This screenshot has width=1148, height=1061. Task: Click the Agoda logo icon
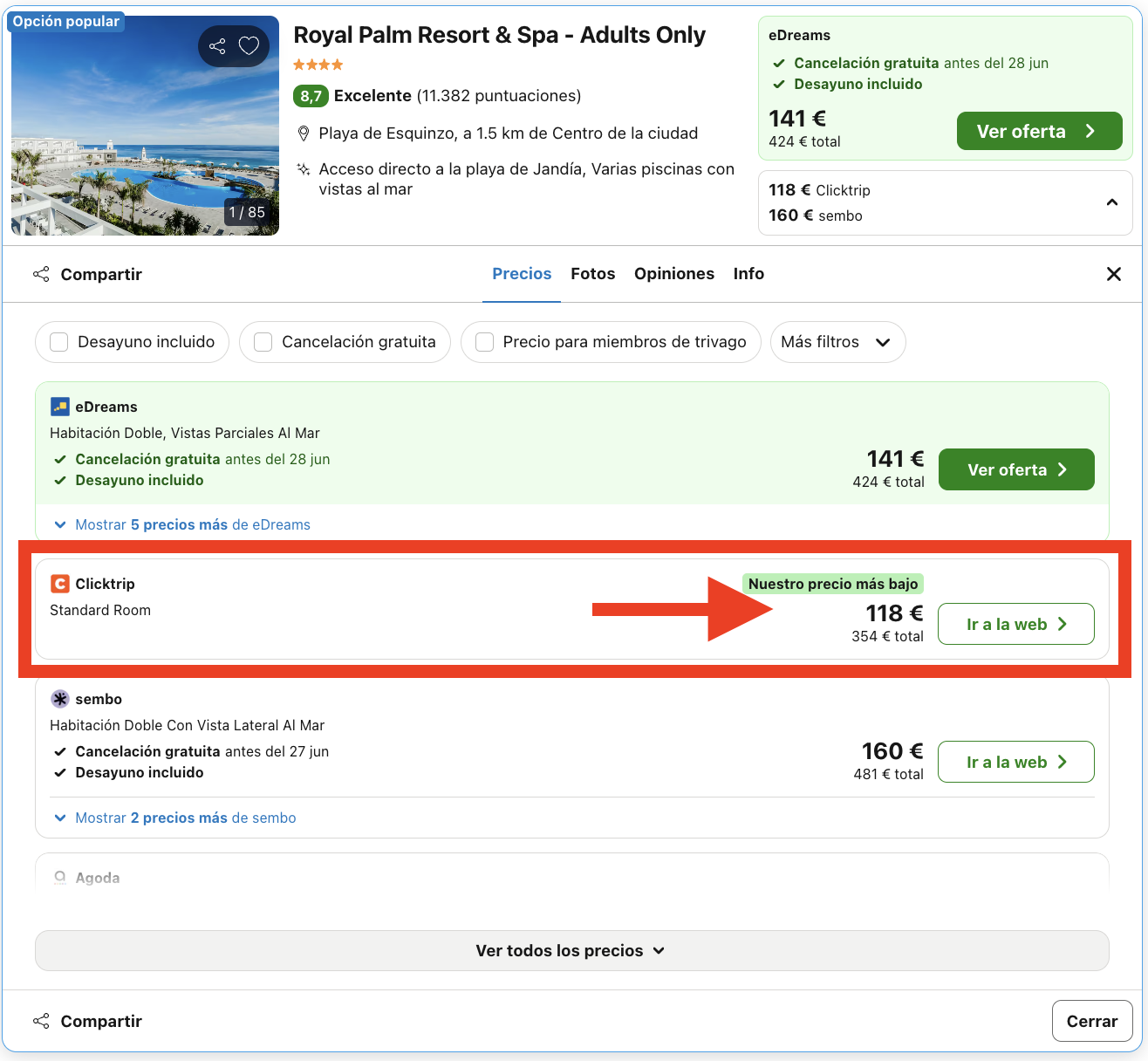(60, 877)
